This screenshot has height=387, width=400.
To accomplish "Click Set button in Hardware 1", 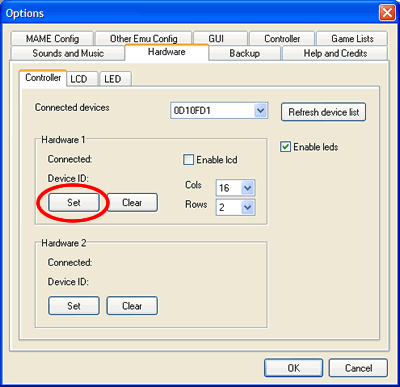I will click(74, 202).
